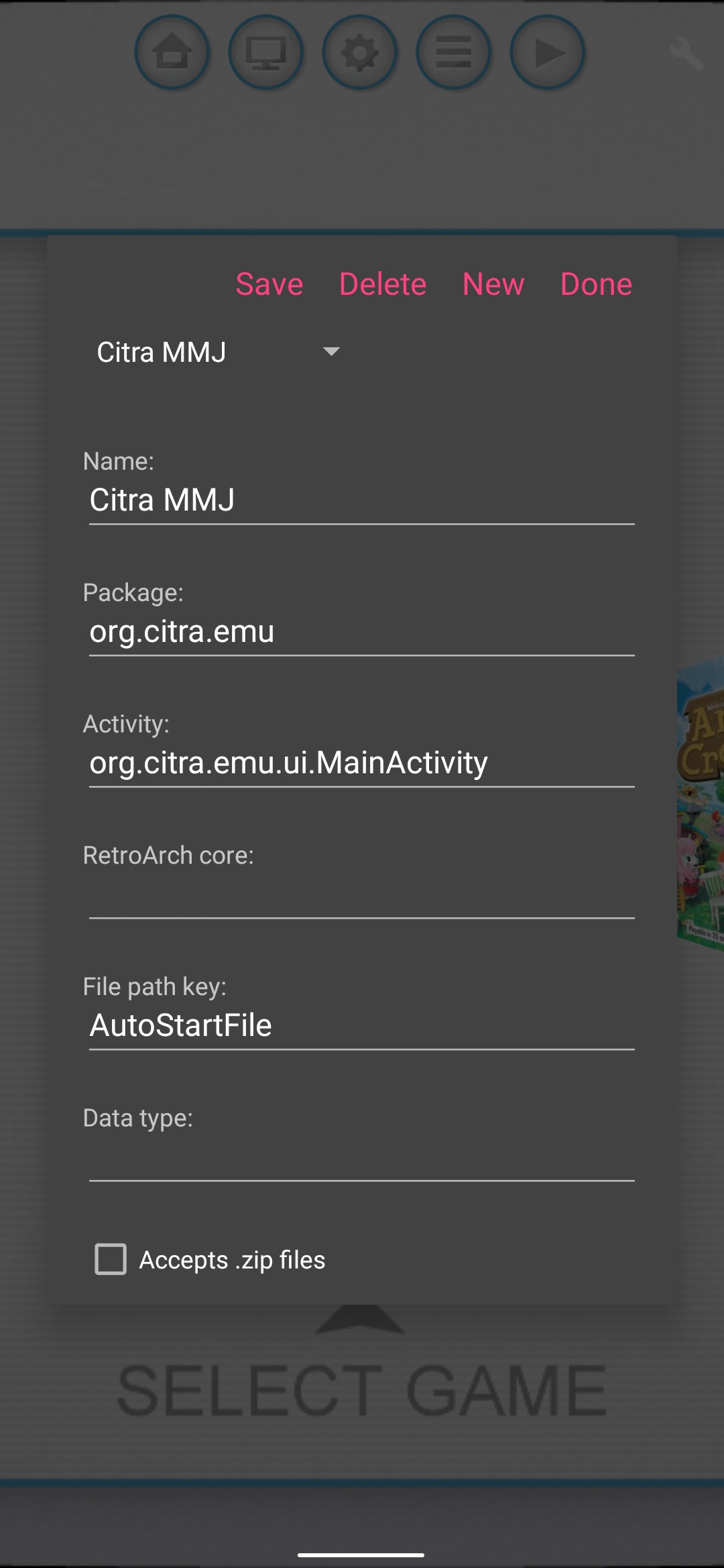Screen dimensions: 724x1568
Task: Open the Citra MMJ emulator dropdown
Action: tap(215, 350)
